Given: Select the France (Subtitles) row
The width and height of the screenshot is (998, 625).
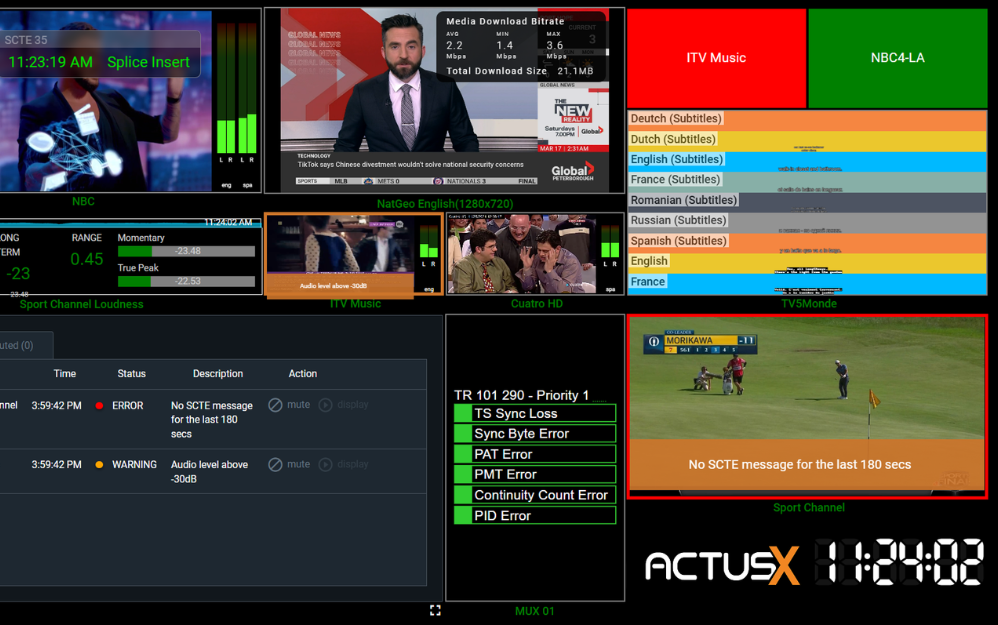Looking at the screenshot, I should [807, 180].
